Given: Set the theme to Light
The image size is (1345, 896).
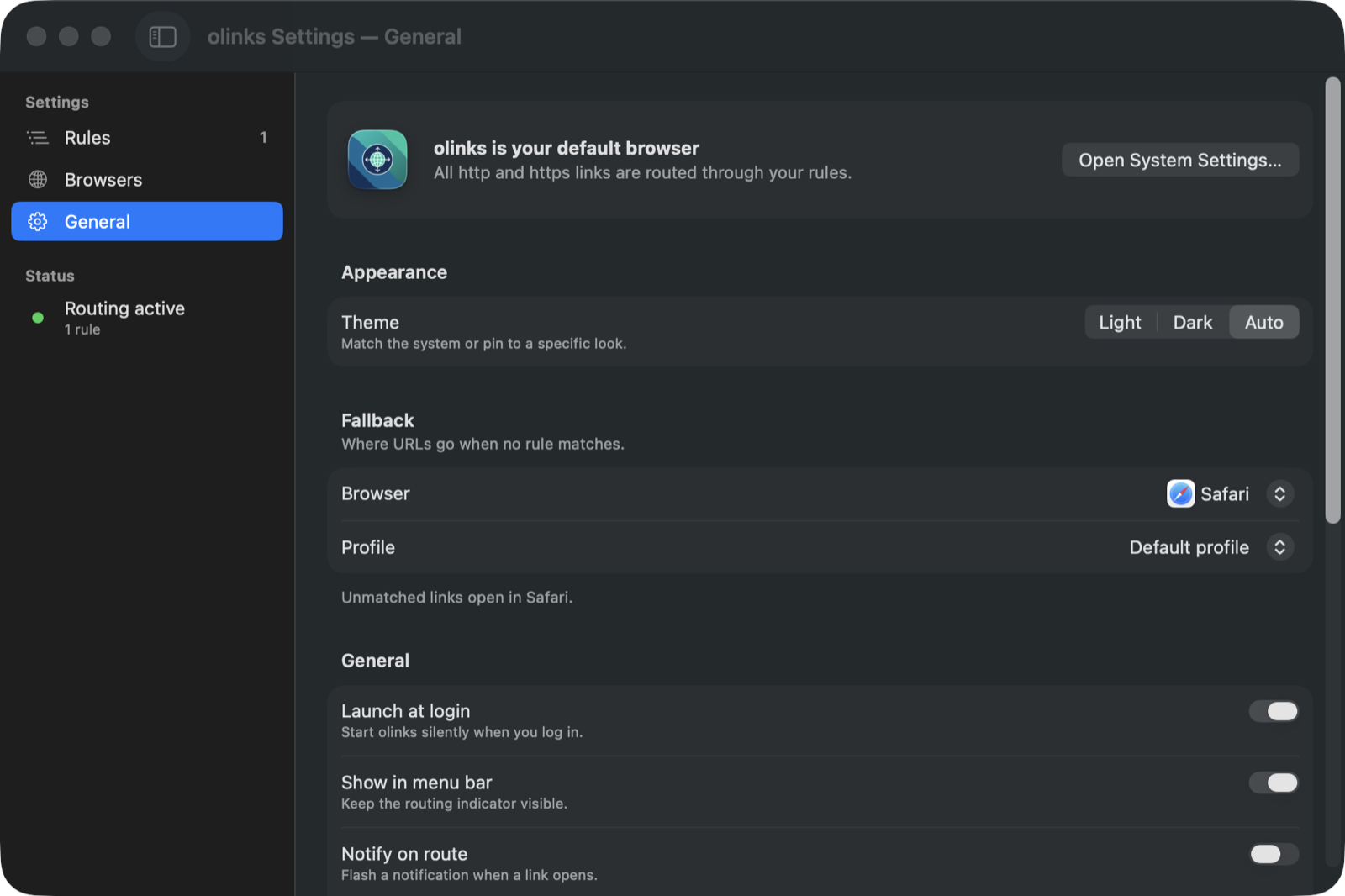Looking at the screenshot, I should (1120, 323).
